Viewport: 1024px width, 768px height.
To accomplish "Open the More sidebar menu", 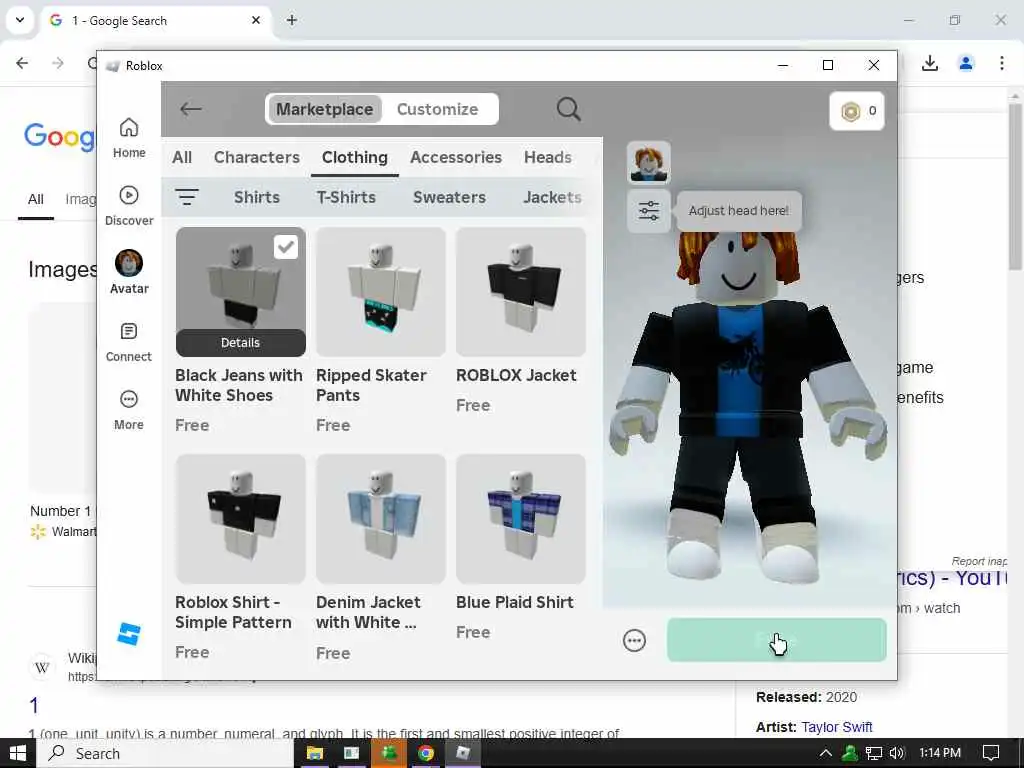I will 129,410.
